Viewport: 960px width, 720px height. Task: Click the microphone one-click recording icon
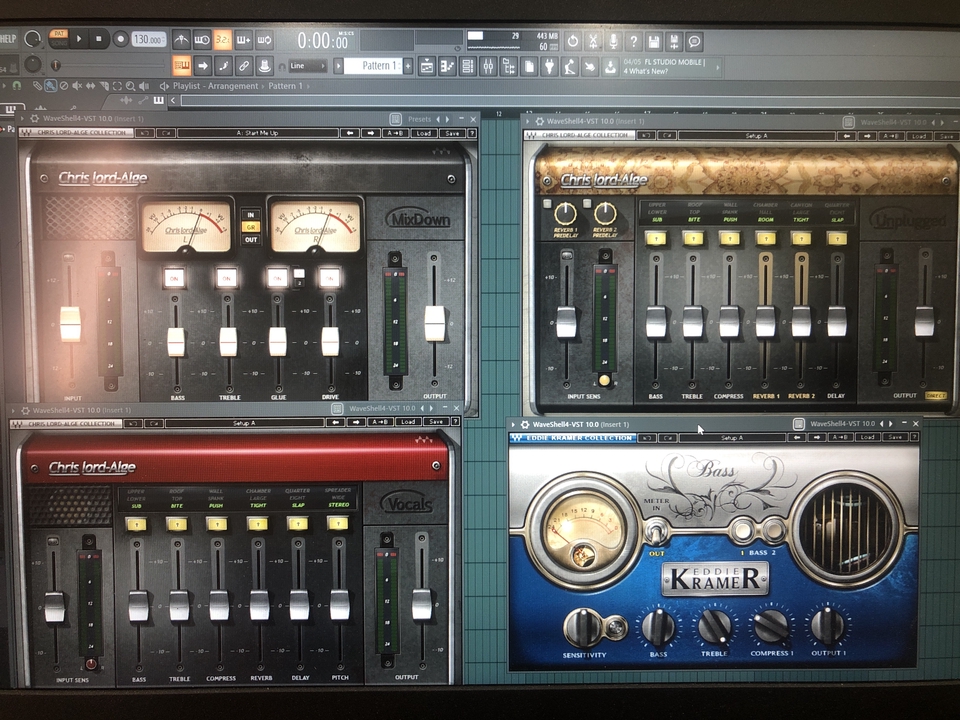[613, 42]
